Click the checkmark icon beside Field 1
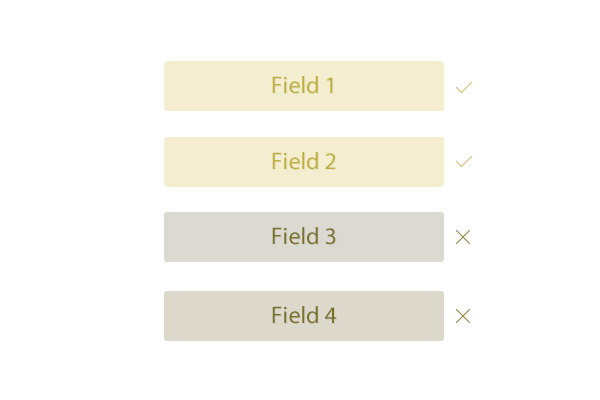600x400 pixels. coord(464,87)
